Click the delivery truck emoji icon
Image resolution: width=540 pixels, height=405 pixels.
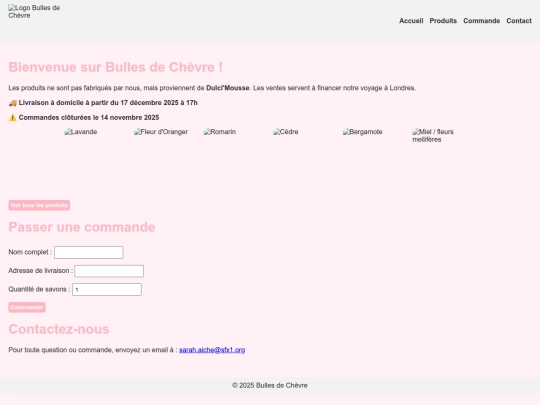pyautogui.click(x=13, y=103)
